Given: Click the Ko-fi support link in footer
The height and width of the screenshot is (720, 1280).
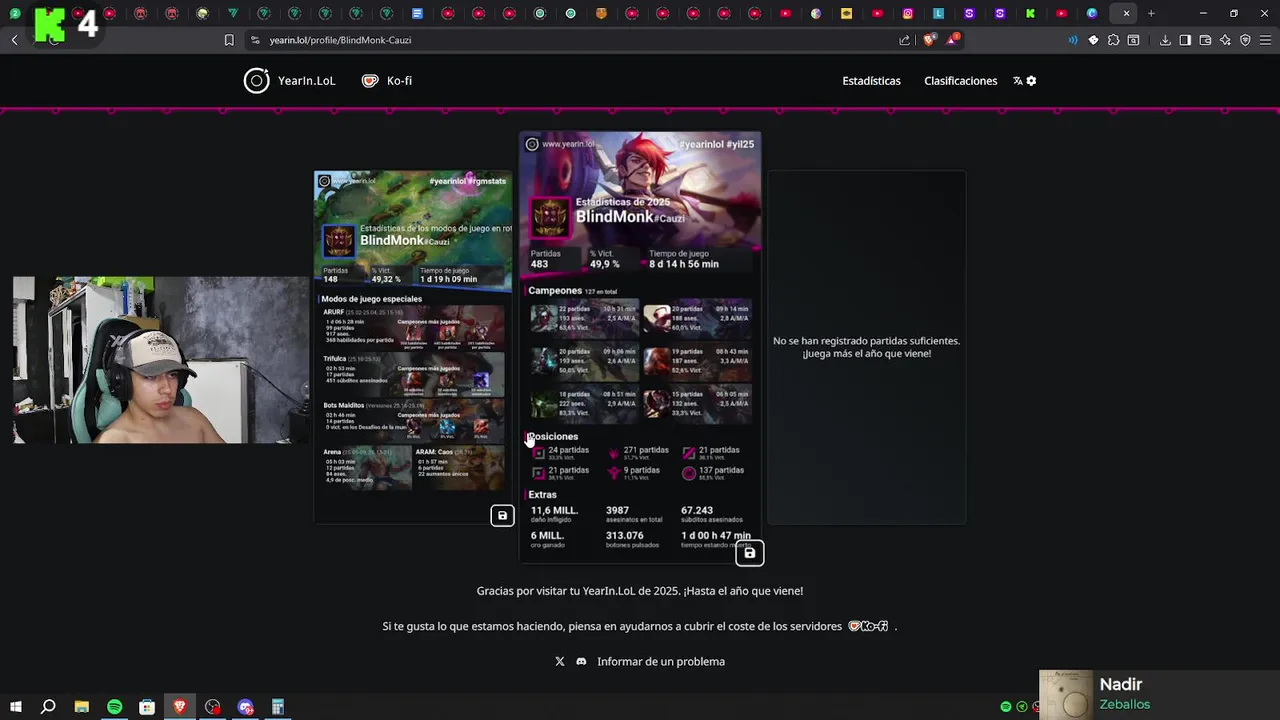Looking at the screenshot, I should (x=868, y=626).
